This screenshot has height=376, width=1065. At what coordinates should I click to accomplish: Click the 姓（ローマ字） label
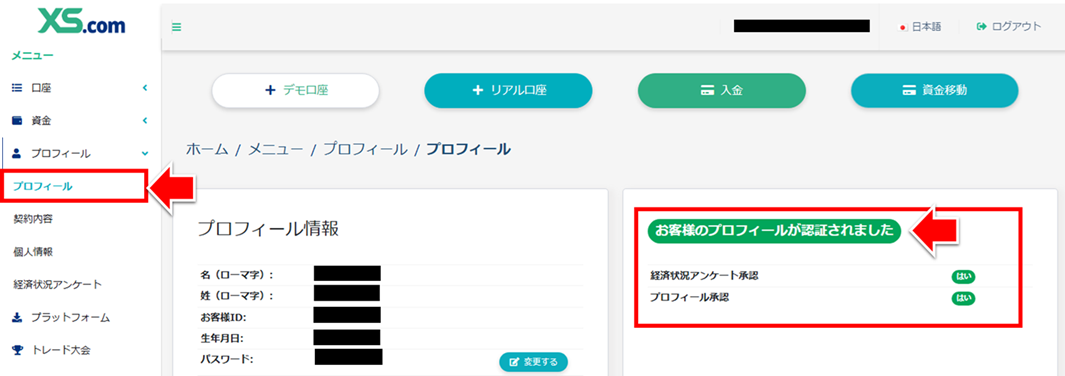(x=237, y=296)
